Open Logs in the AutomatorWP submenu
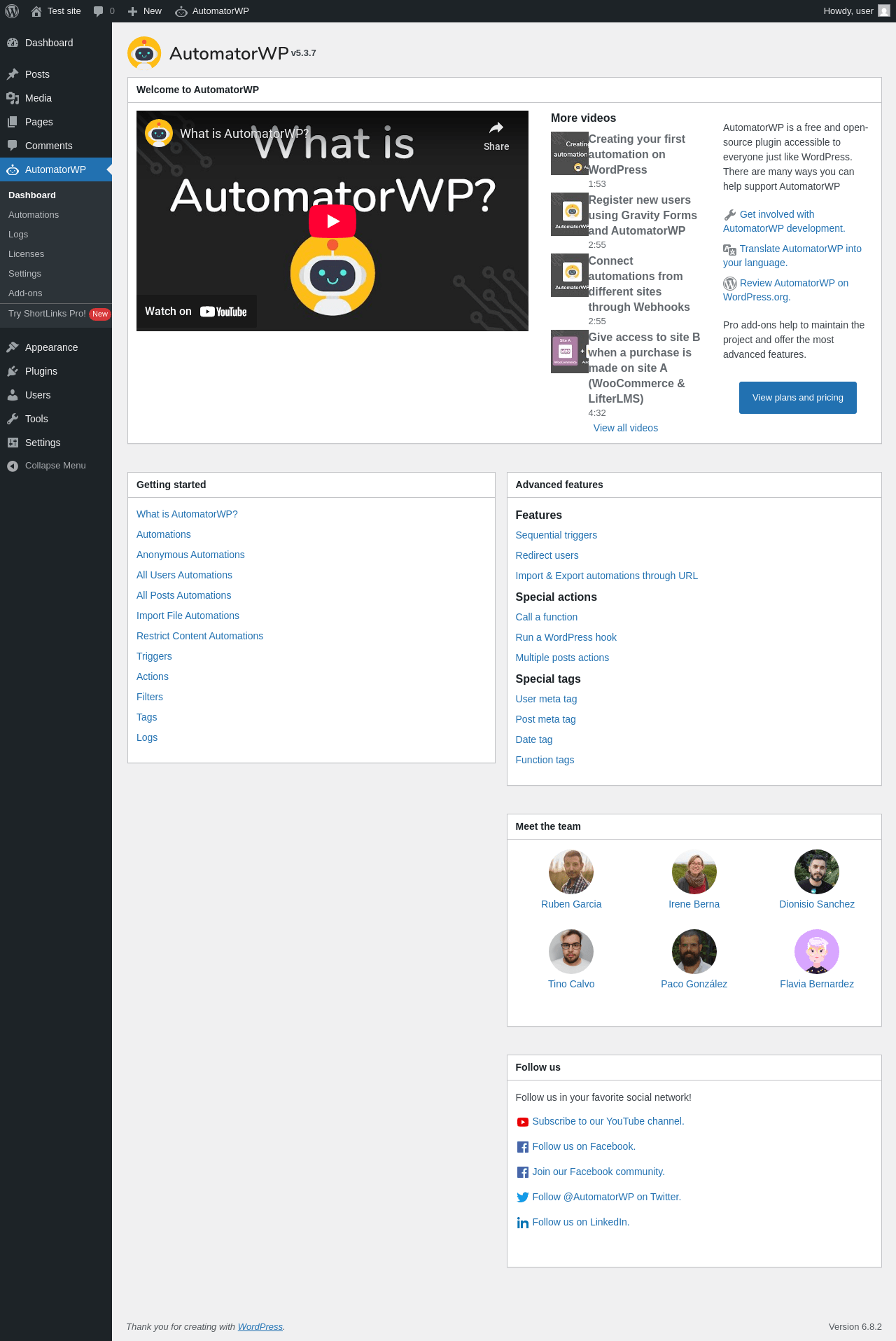This screenshot has height=1341, width=896. [18, 235]
